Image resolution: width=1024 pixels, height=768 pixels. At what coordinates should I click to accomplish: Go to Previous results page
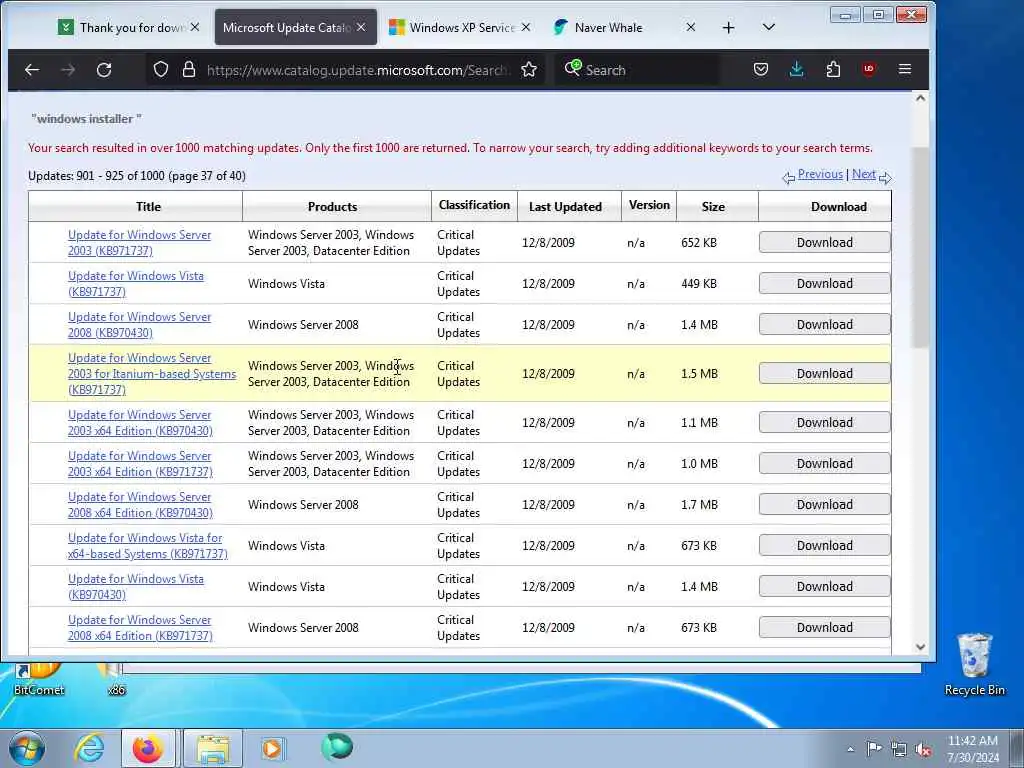(820, 174)
